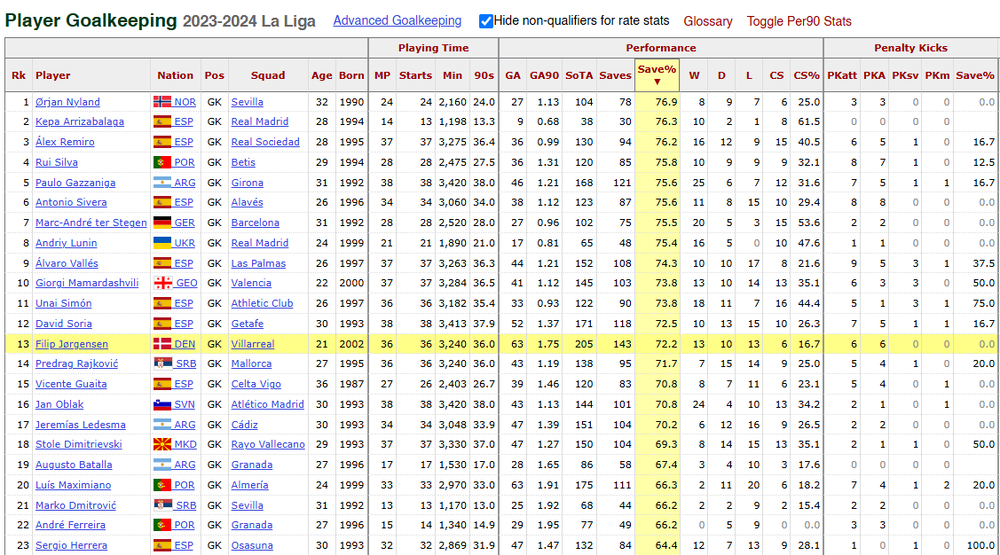Viewport: 1000px width, 555px height.
Task: Click Georgia flag beside GEO
Action: [162, 283]
